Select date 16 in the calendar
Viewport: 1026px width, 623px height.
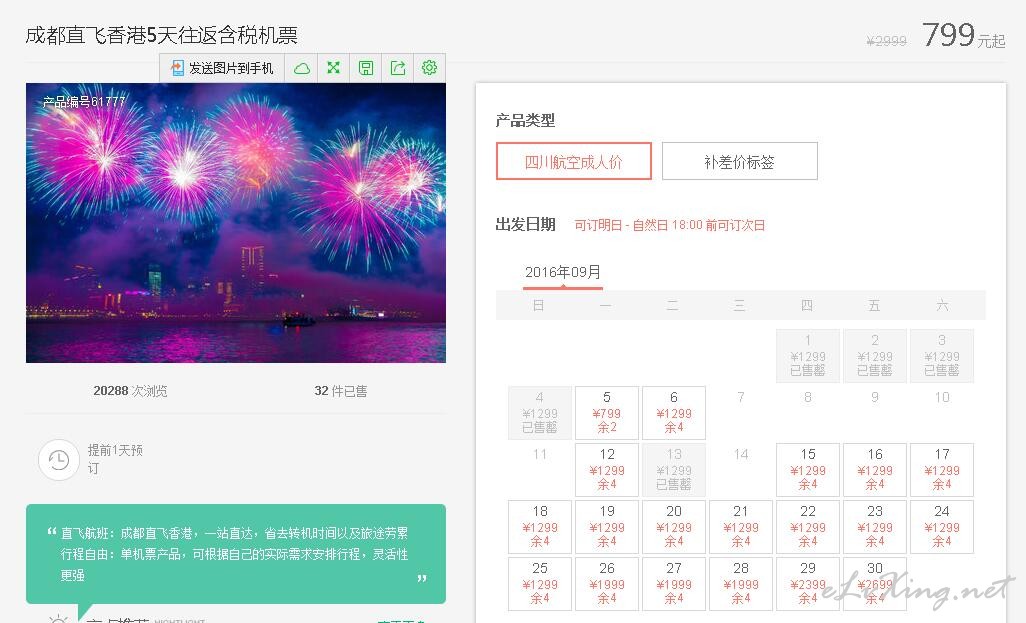(875, 469)
